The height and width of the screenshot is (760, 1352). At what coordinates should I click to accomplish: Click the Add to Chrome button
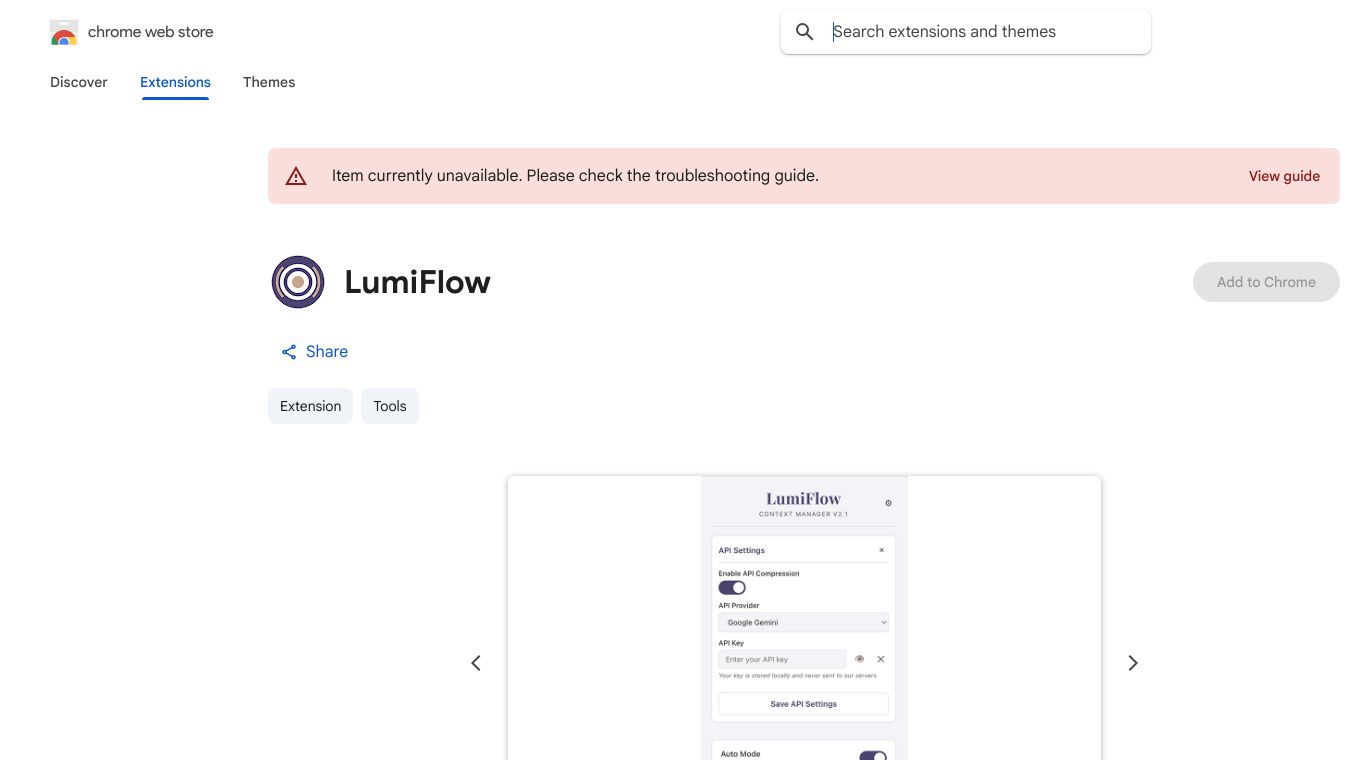click(1266, 282)
